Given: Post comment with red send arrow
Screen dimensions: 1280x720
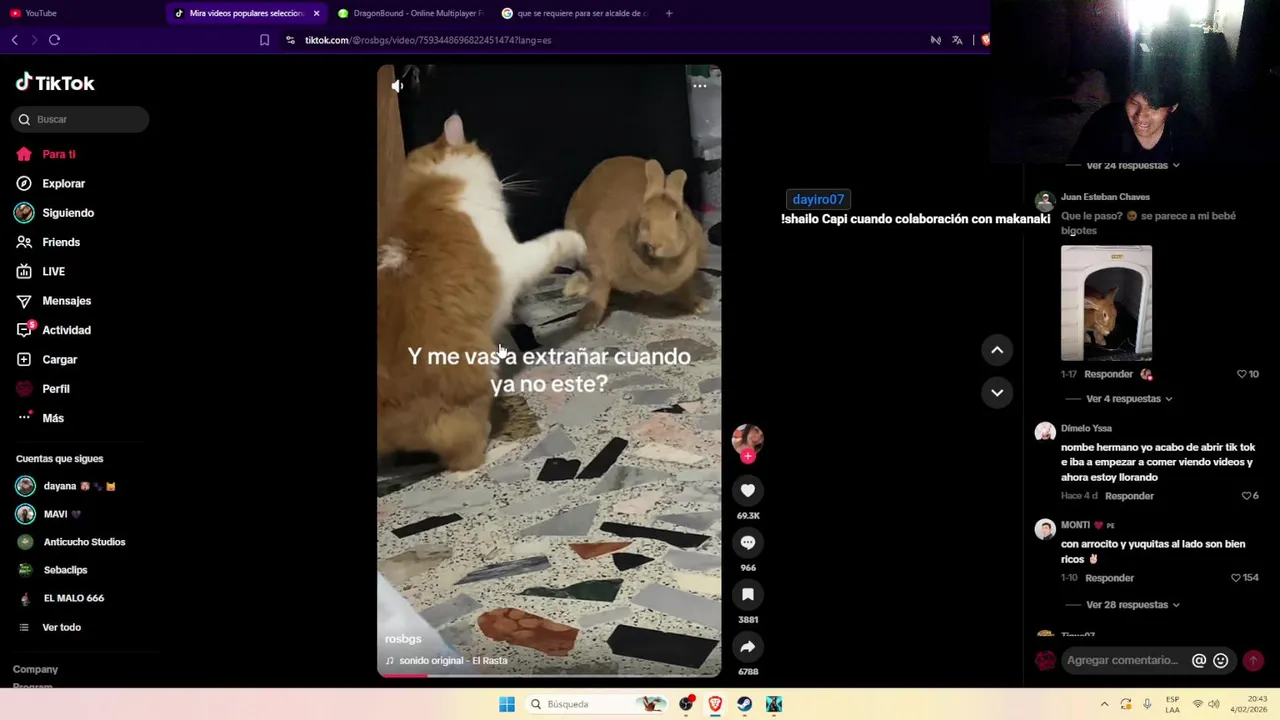Looking at the screenshot, I should pyautogui.click(x=1253, y=660).
